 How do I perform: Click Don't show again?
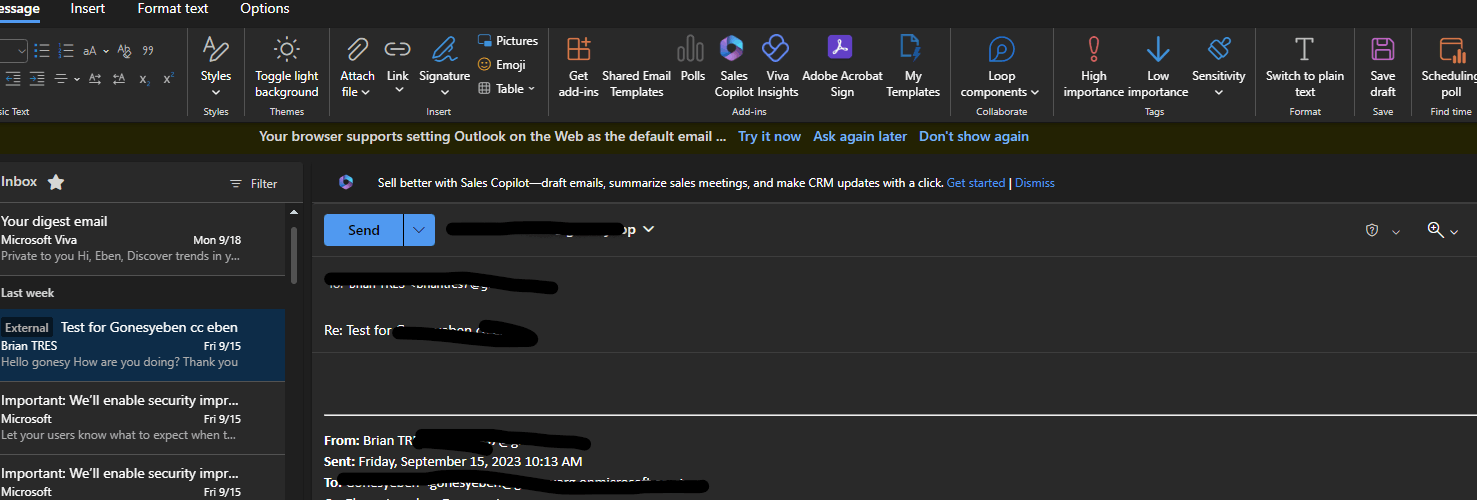(x=974, y=137)
